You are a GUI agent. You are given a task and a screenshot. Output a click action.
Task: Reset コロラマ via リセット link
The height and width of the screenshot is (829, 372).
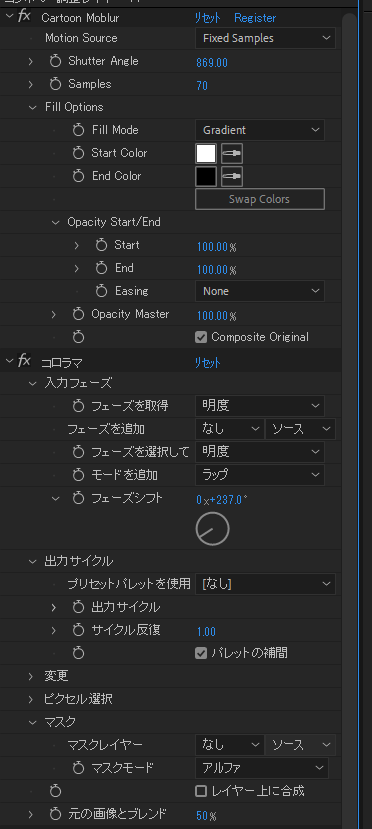click(208, 363)
